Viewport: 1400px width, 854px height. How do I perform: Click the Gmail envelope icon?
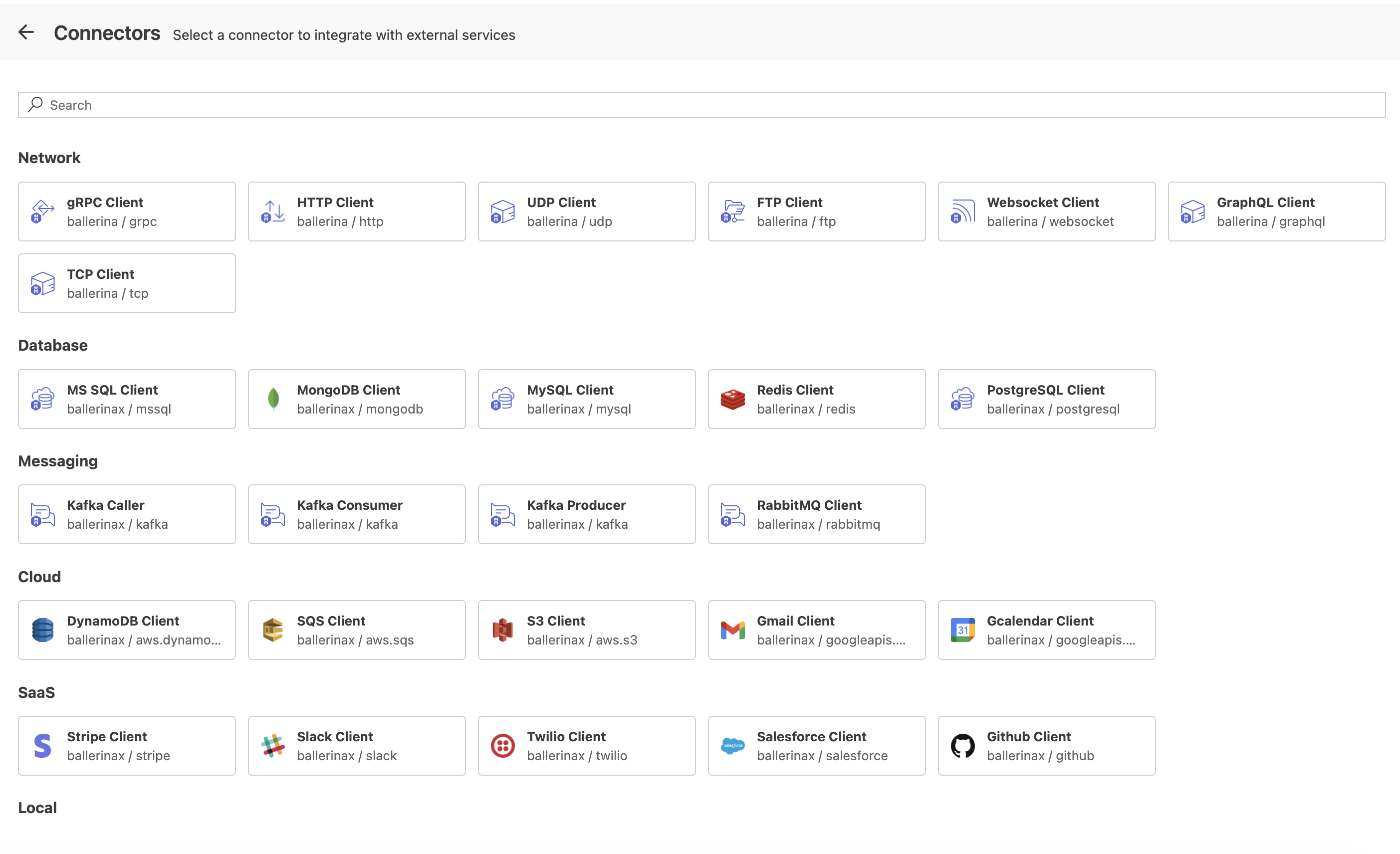[x=732, y=630]
